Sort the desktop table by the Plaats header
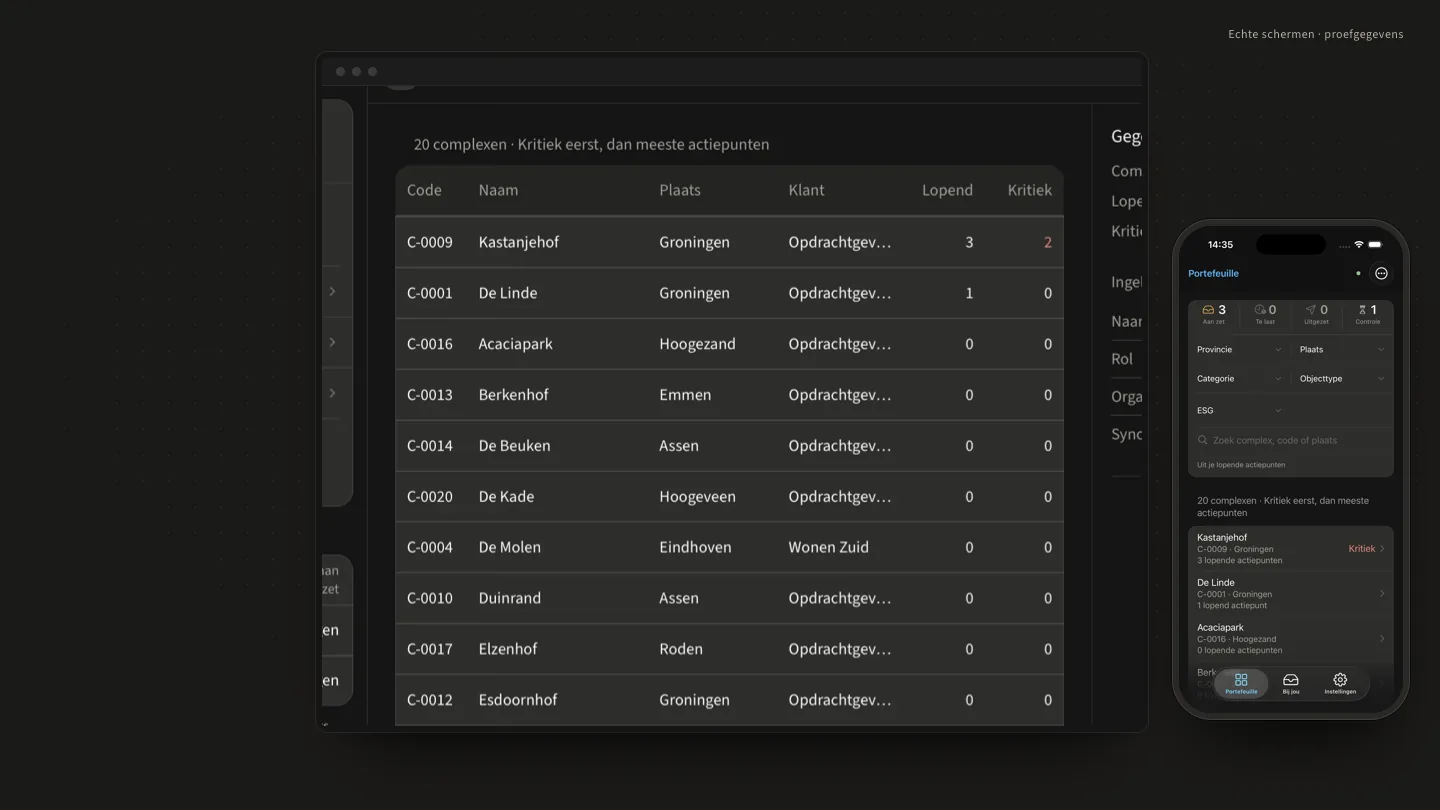This screenshot has width=1440, height=810. 680,190
